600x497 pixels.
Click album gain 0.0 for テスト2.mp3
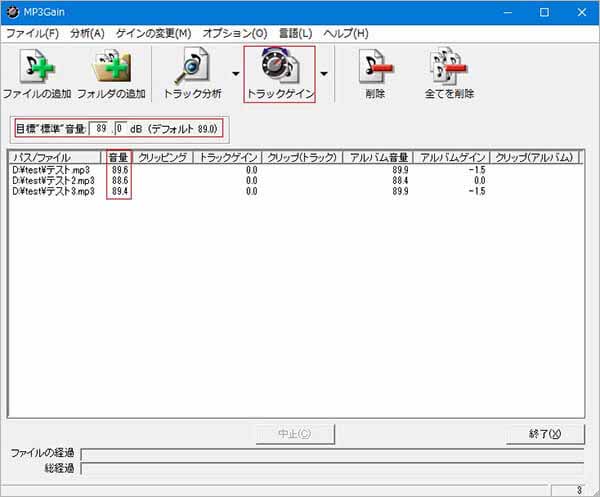pyautogui.click(x=479, y=181)
